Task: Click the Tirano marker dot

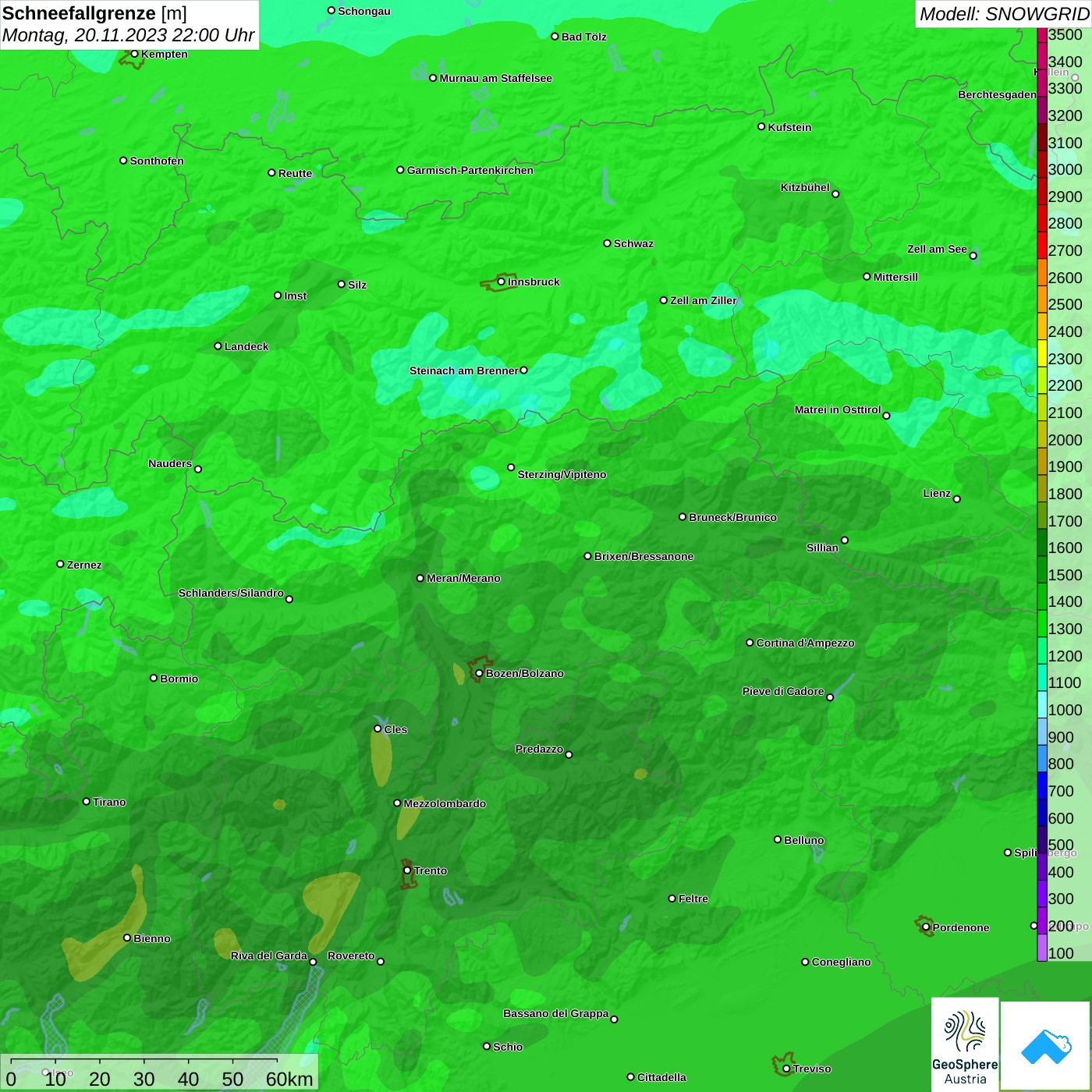Action: pos(87,801)
